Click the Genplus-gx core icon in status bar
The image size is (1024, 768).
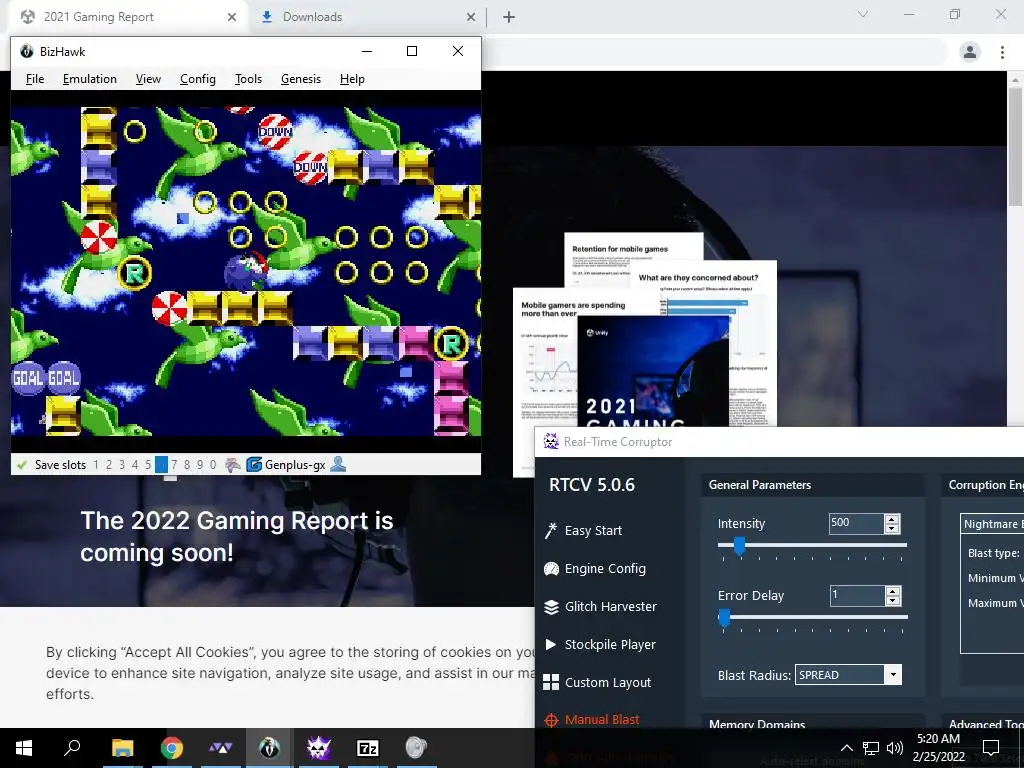[x=253, y=465]
